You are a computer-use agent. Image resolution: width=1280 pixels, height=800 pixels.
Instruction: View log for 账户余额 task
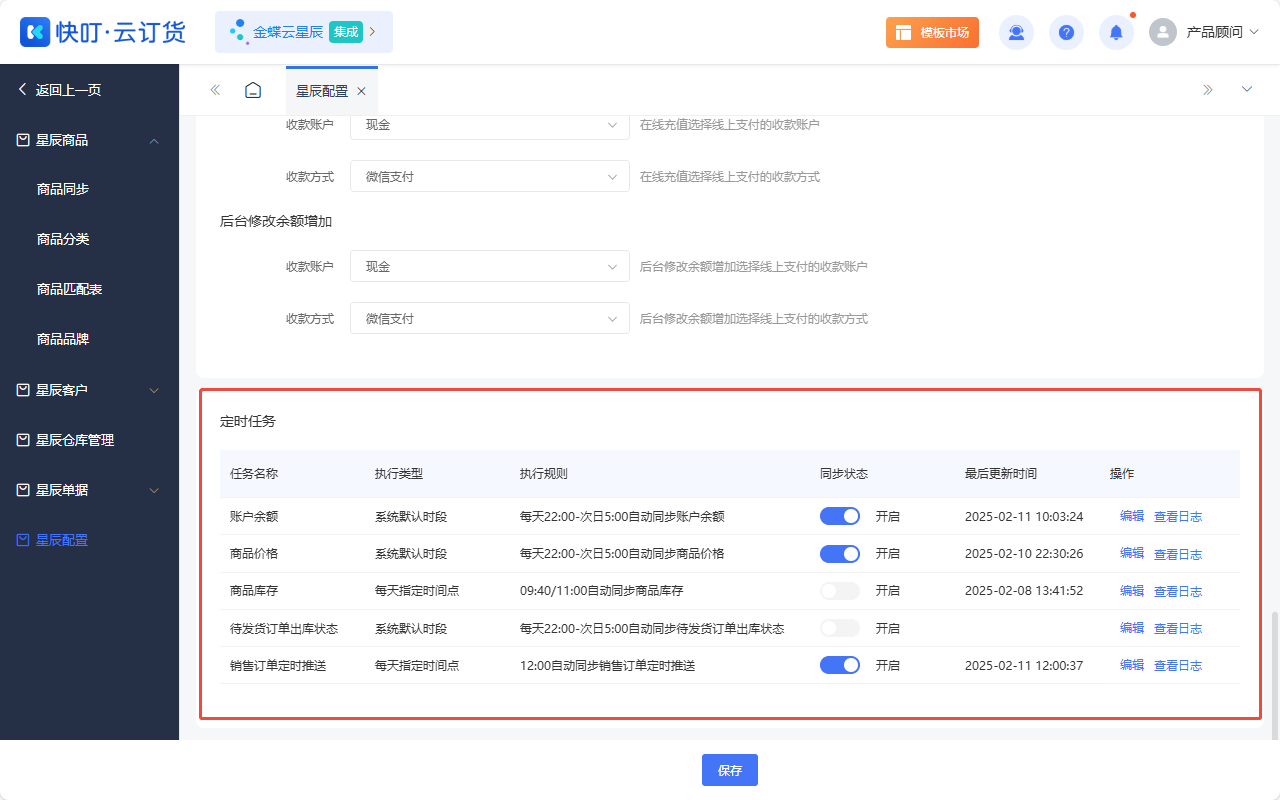click(1178, 517)
